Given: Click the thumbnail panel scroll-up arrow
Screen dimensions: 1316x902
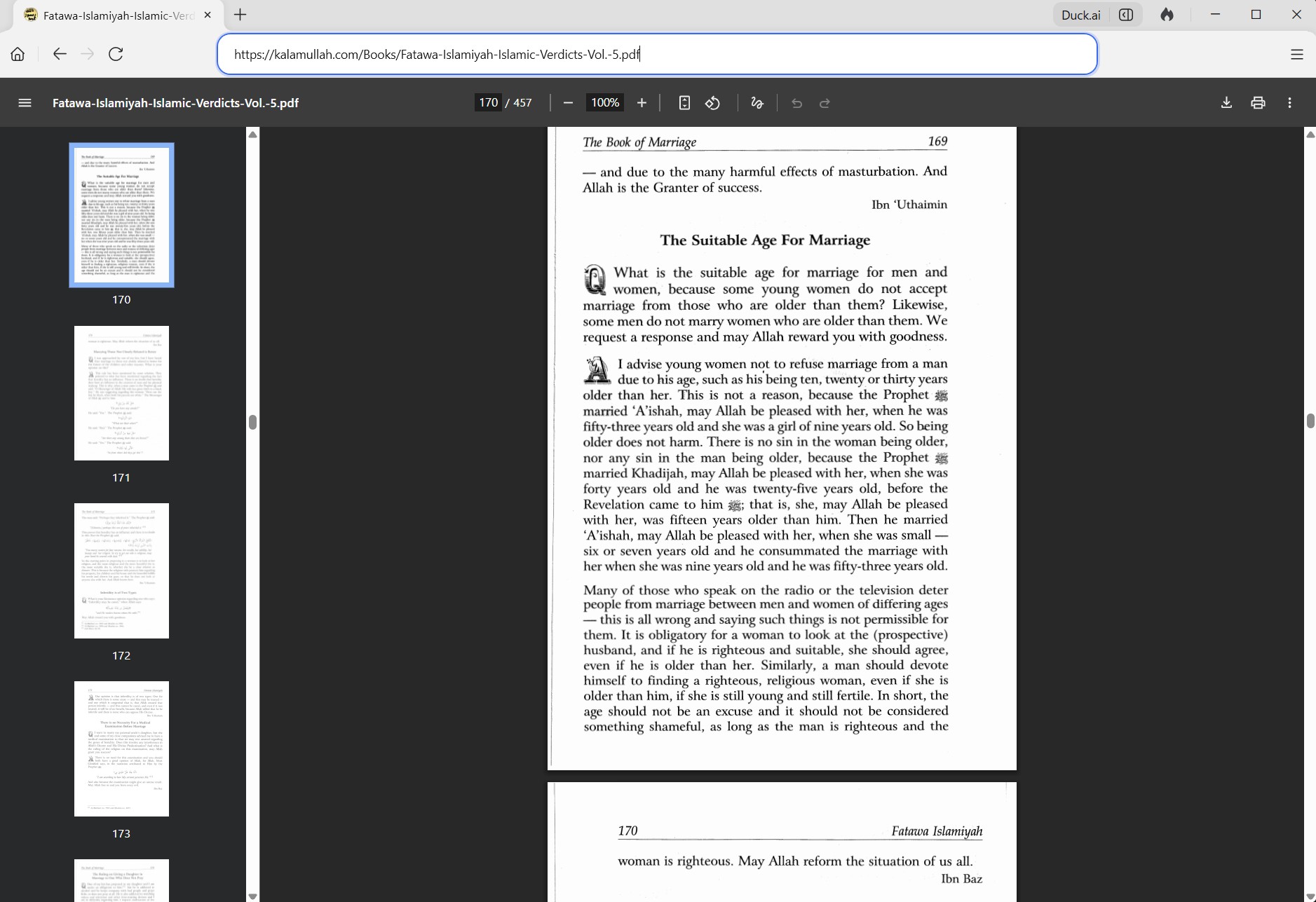Looking at the screenshot, I should [253, 134].
